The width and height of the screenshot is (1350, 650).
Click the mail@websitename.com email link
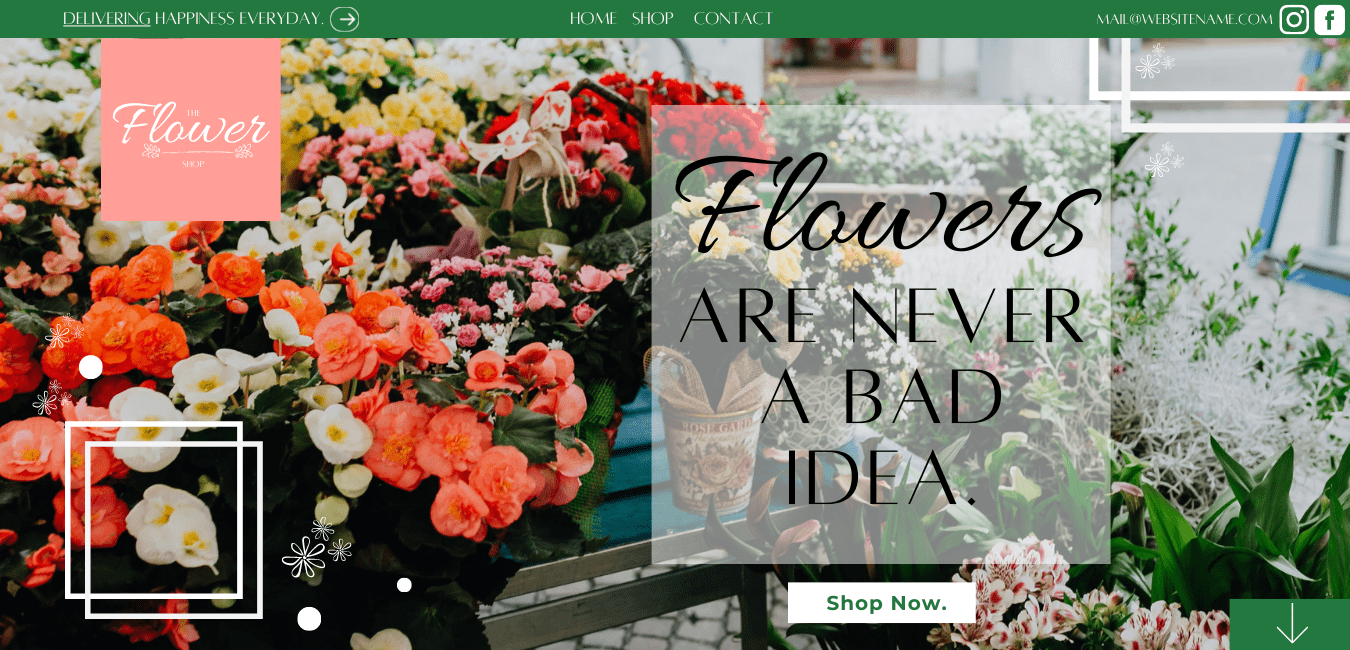(1185, 19)
